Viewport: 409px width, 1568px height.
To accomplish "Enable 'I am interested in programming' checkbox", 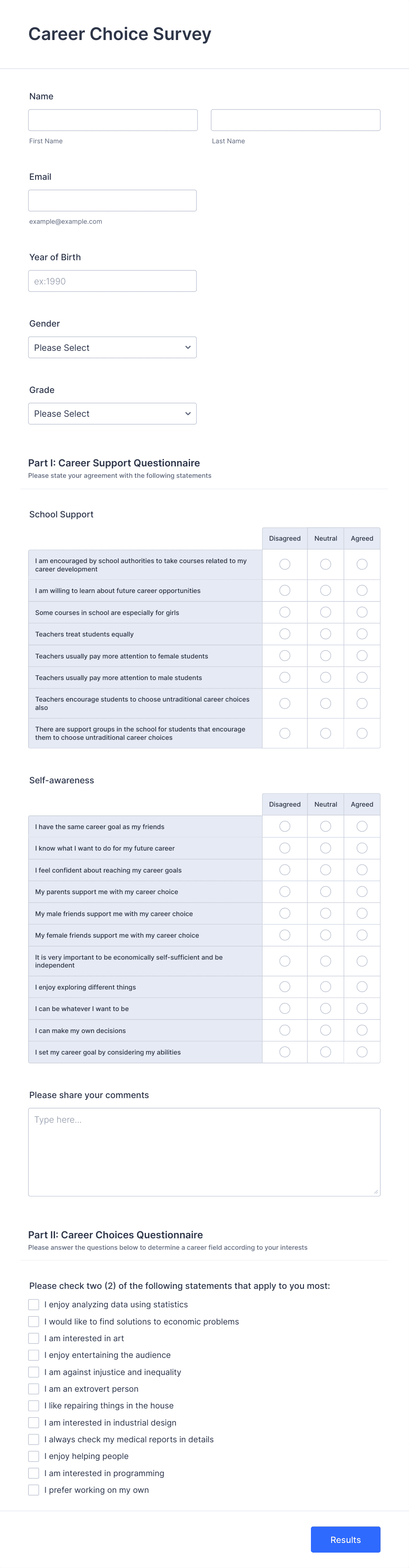I will tap(33, 1473).
